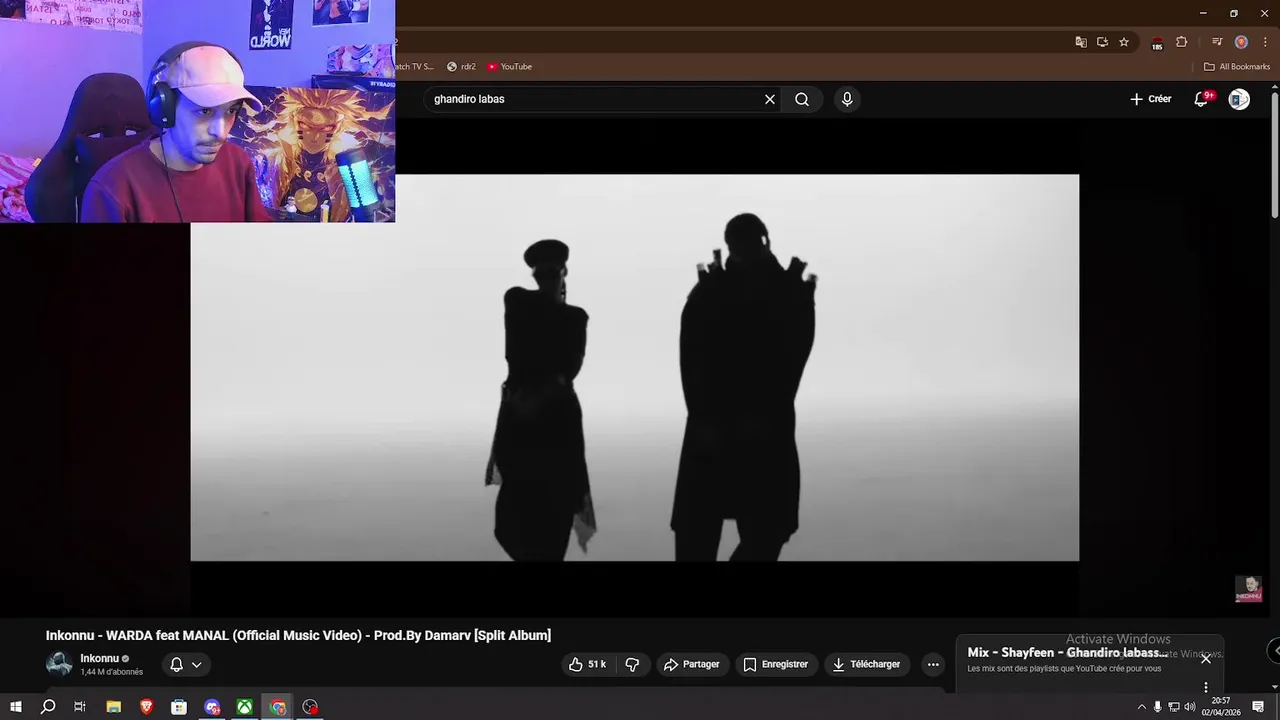
Task: Click the INKONNU channel watermark thumbnail
Action: (1248, 588)
